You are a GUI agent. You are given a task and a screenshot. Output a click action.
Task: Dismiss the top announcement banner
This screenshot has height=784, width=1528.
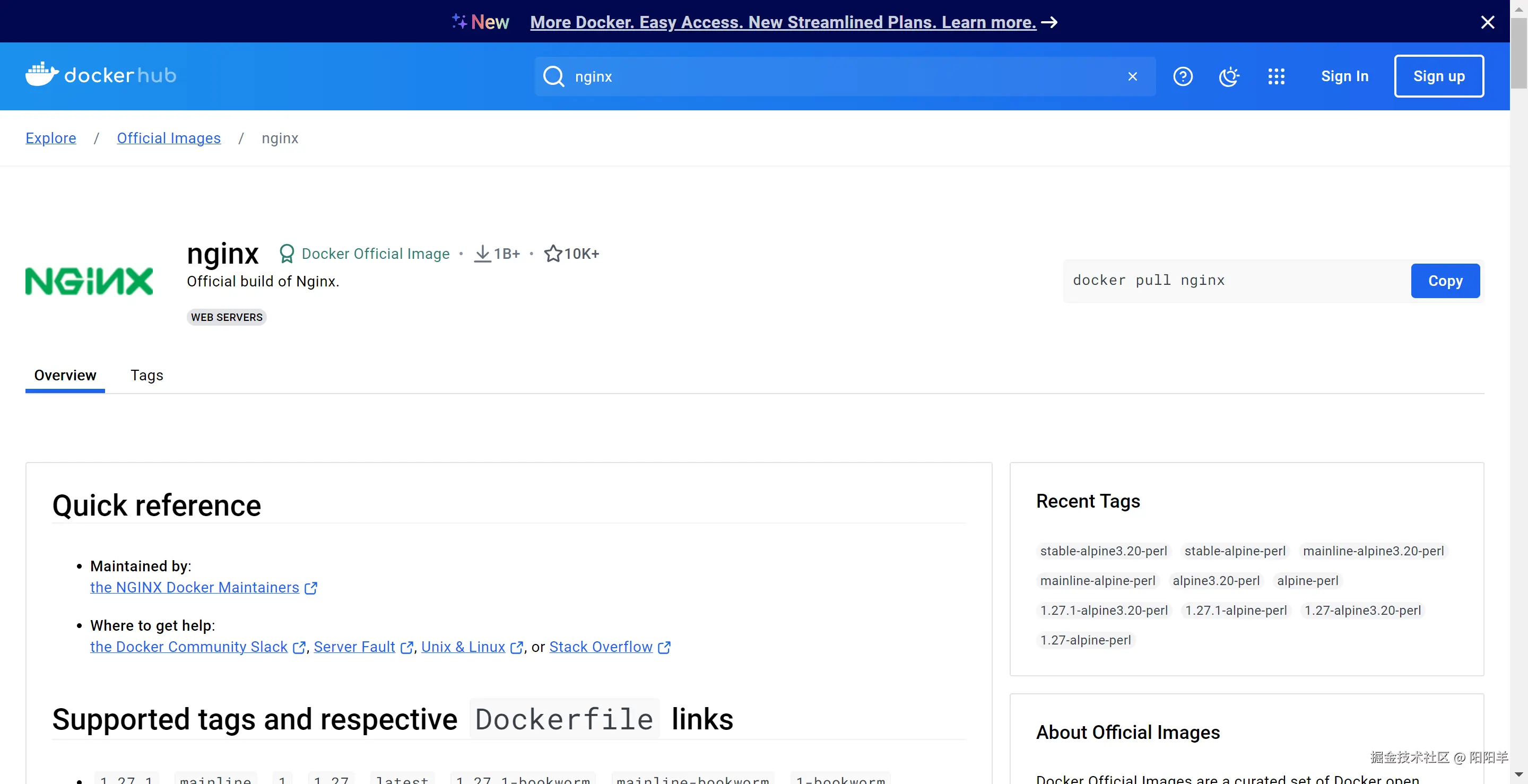(1487, 22)
